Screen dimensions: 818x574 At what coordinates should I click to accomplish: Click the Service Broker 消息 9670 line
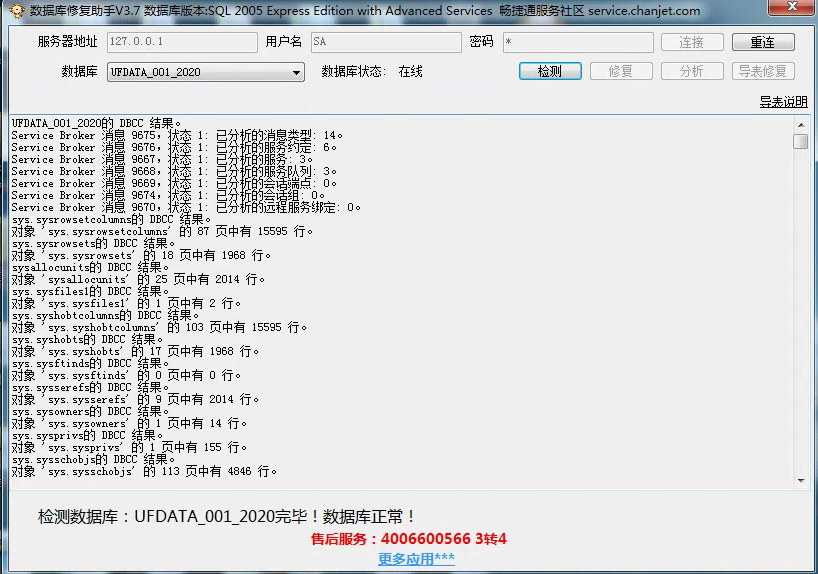186,207
